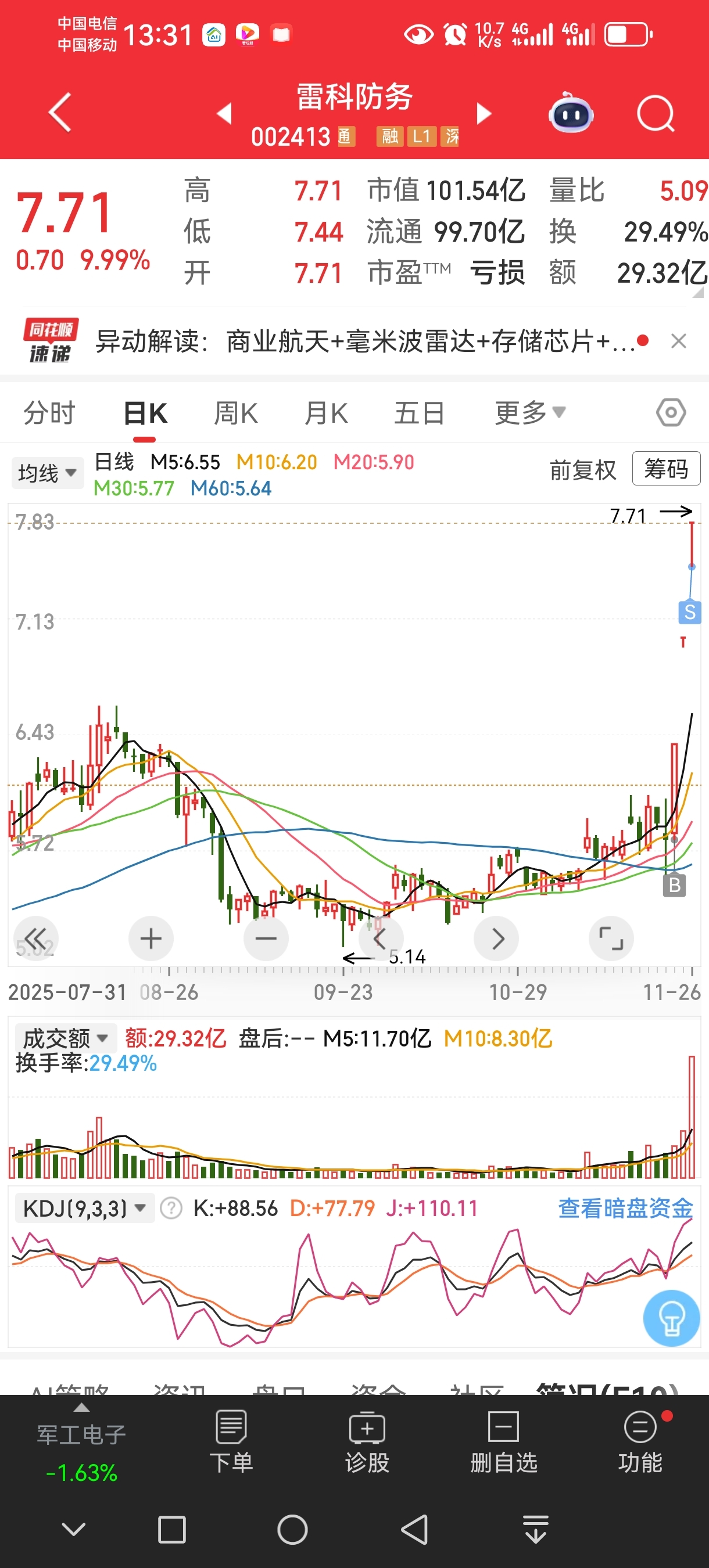
Task: Tap the M5:6.55 moving average label
Action: click(x=185, y=462)
